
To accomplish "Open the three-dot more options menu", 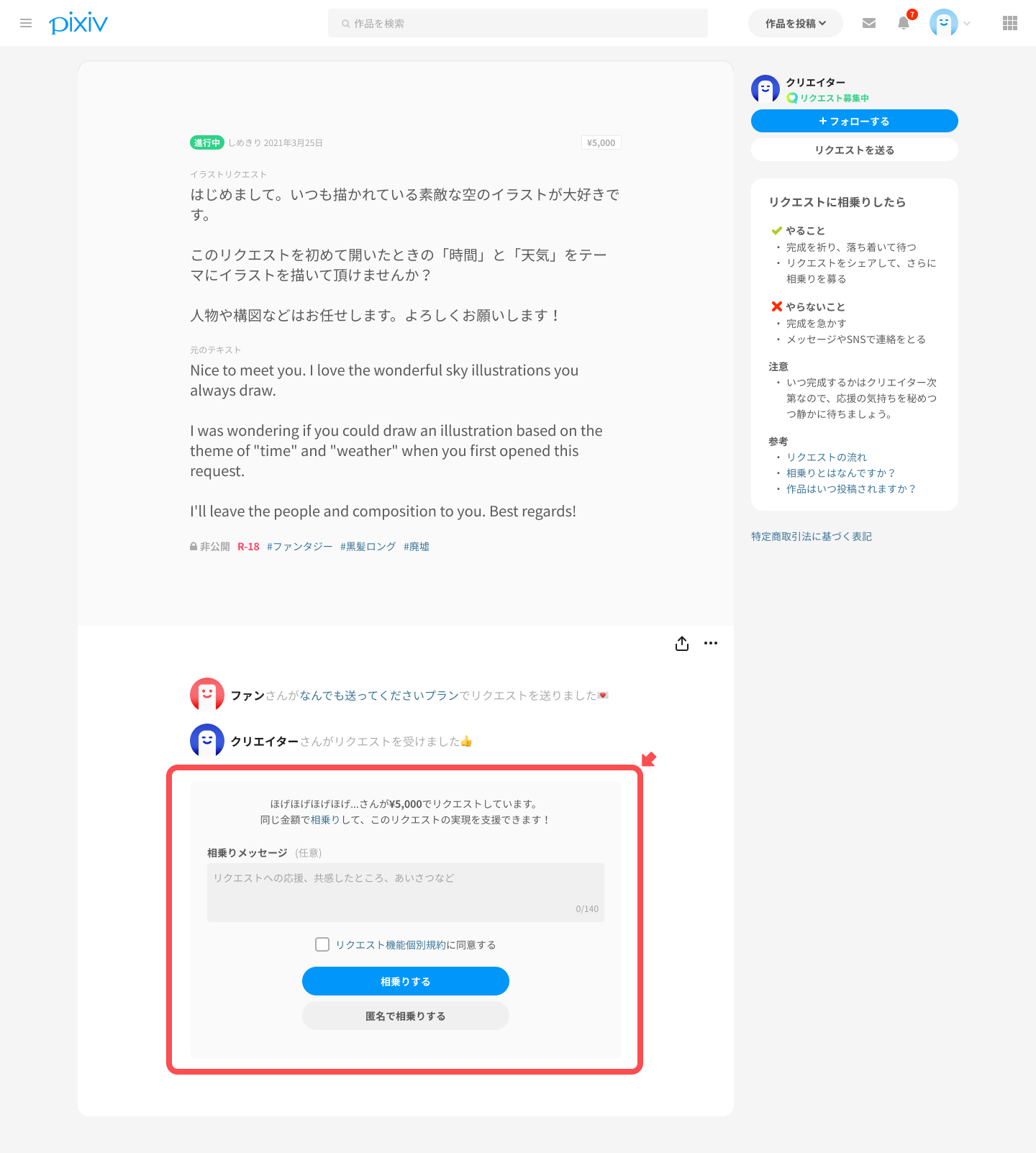I will tap(711, 643).
